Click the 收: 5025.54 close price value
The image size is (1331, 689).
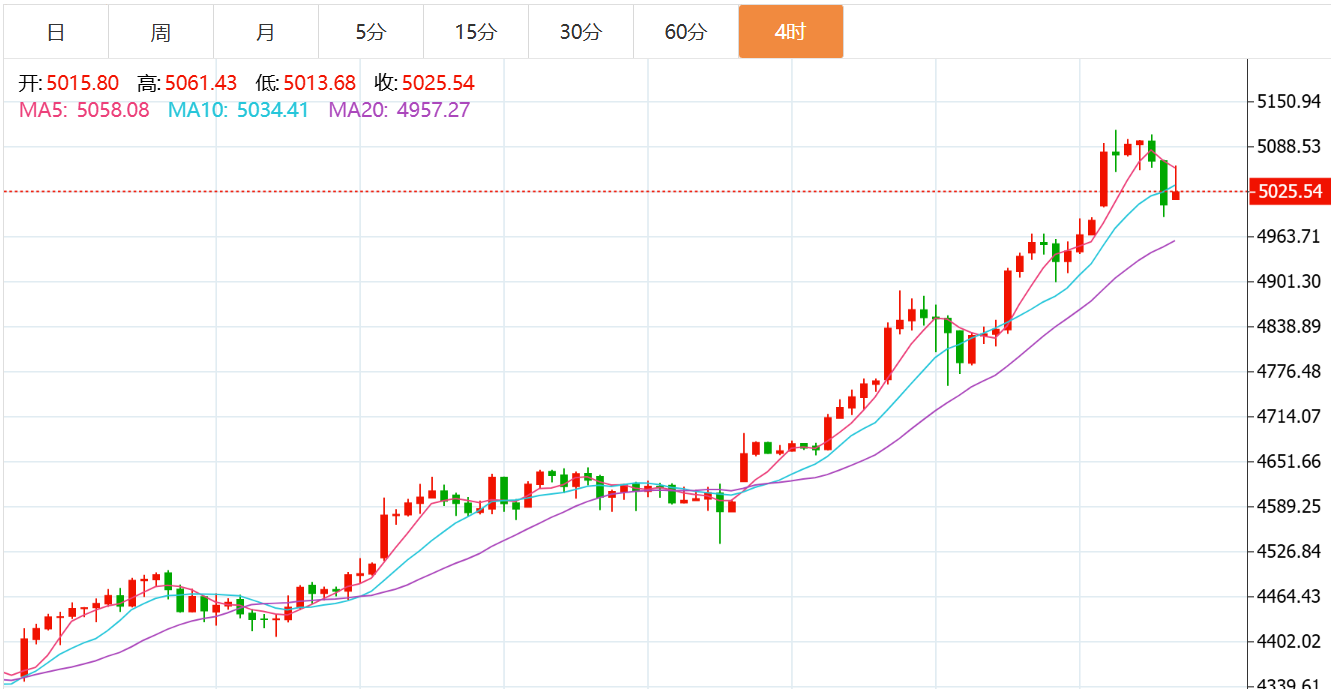click(x=425, y=83)
